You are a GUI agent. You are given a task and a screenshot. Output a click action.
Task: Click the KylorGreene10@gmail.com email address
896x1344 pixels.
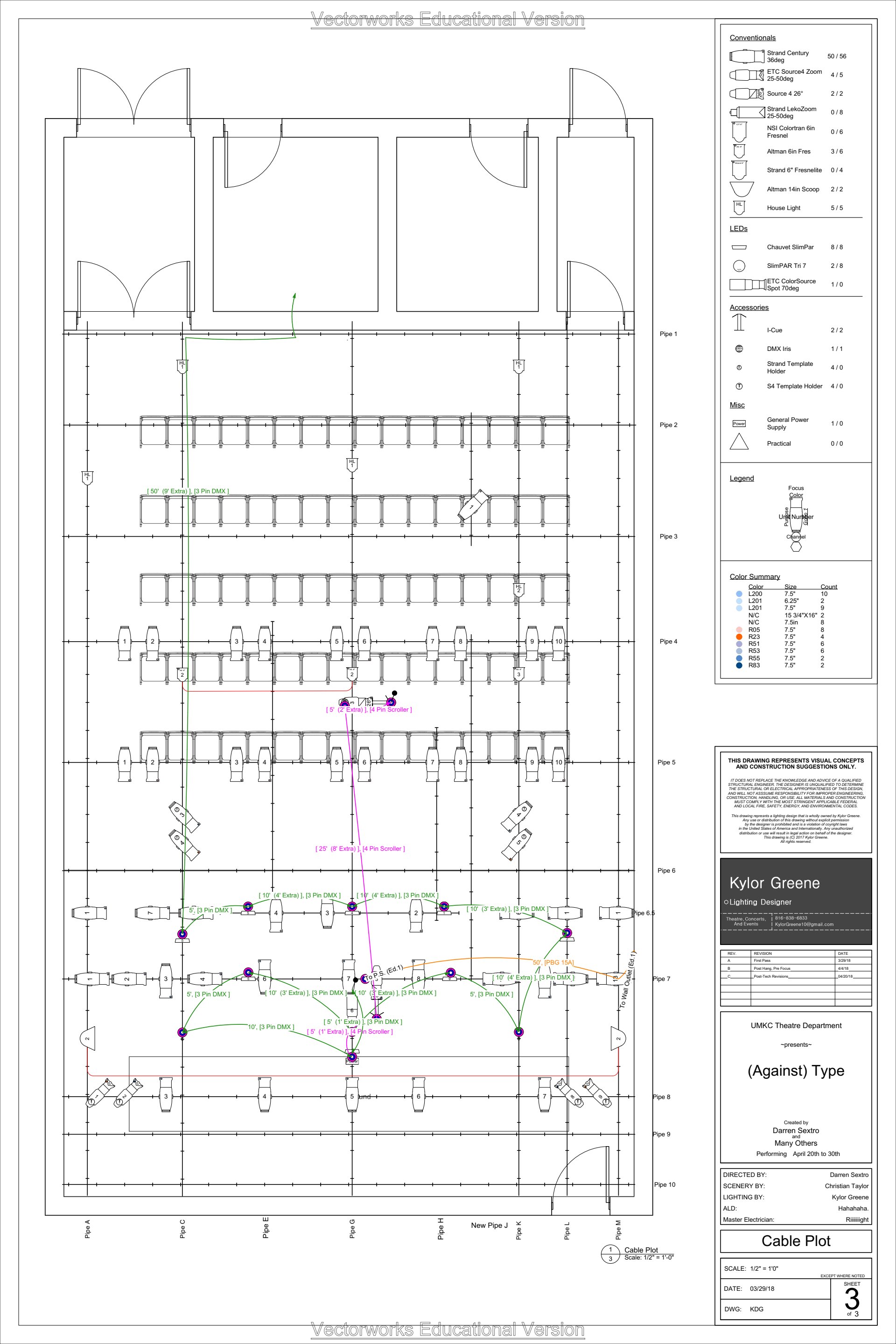click(804, 924)
